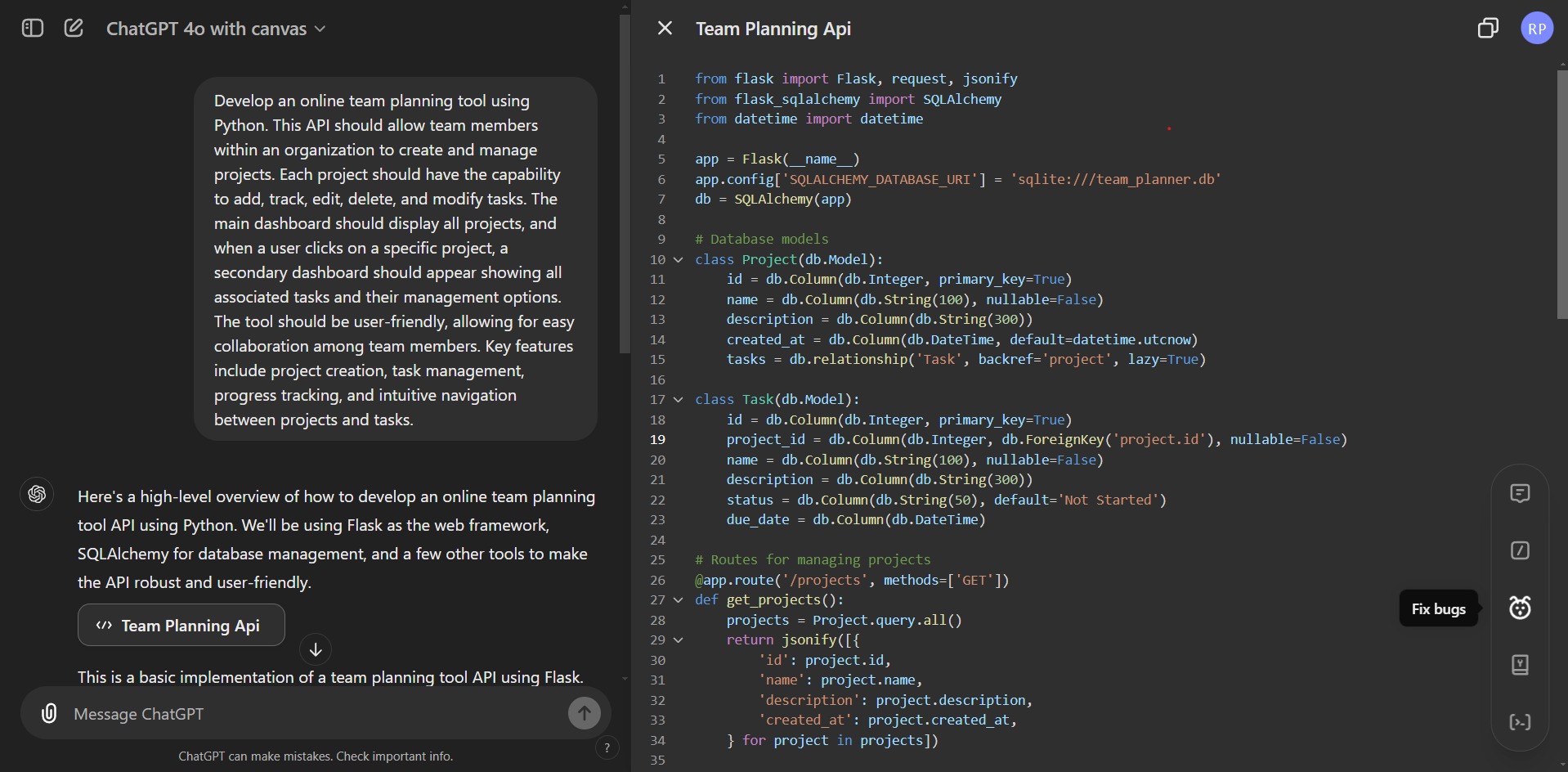
Task: Click the "'created_at': project.created_at," line
Action: pos(888,720)
